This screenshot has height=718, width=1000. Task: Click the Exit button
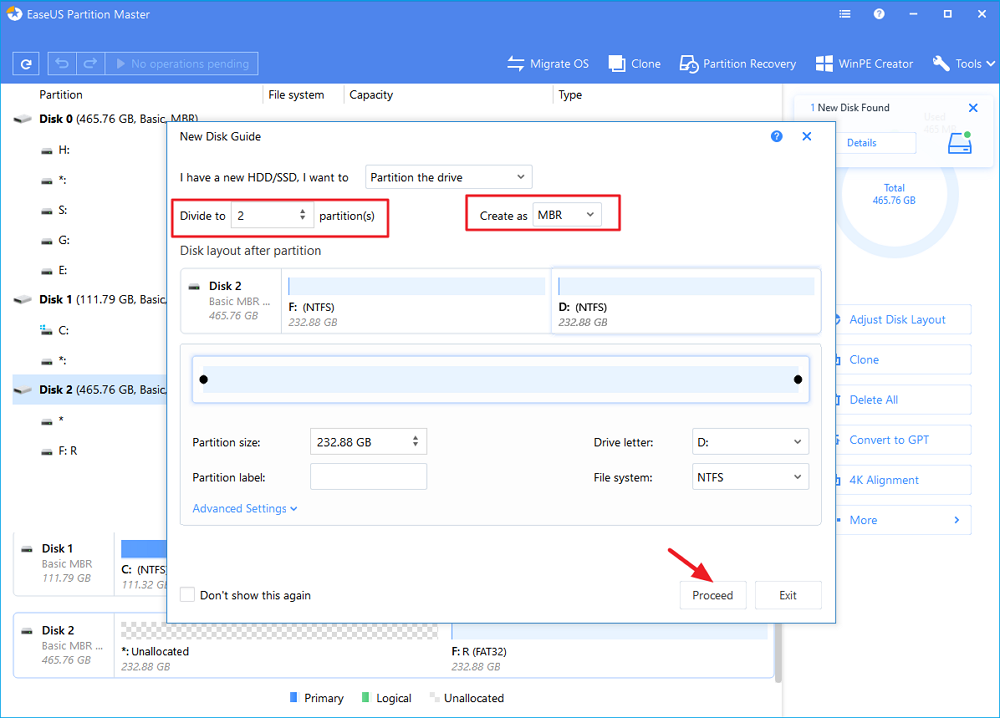click(x=788, y=595)
